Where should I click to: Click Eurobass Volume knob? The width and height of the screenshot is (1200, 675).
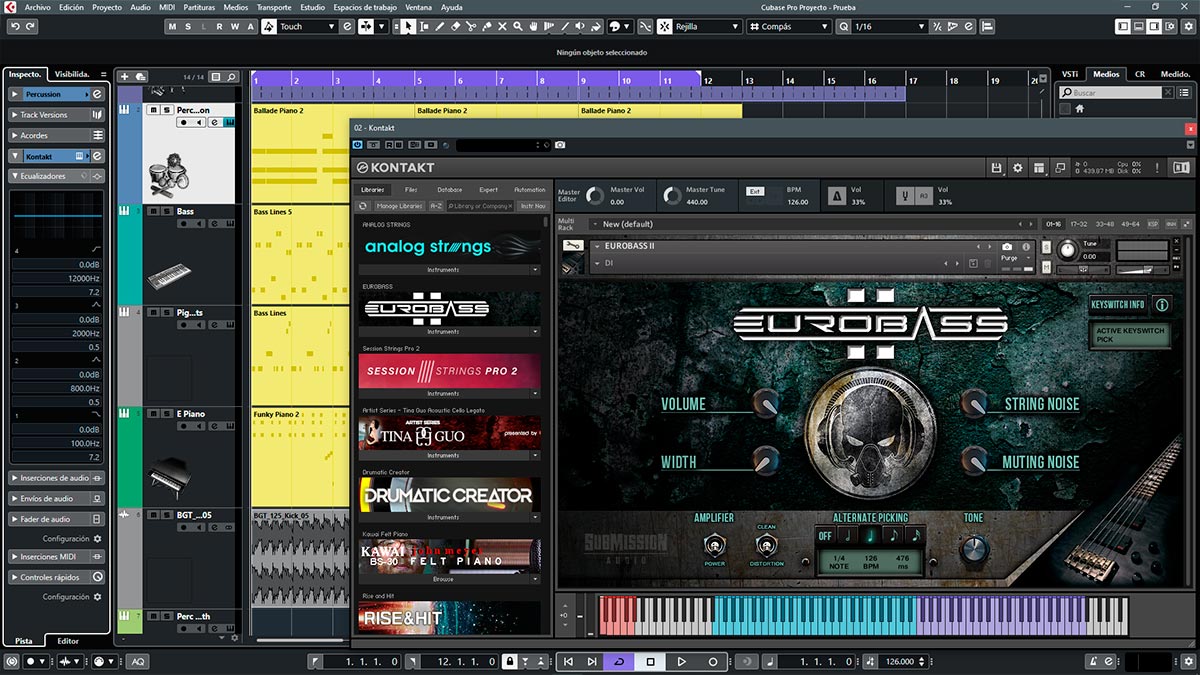click(x=766, y=403)
